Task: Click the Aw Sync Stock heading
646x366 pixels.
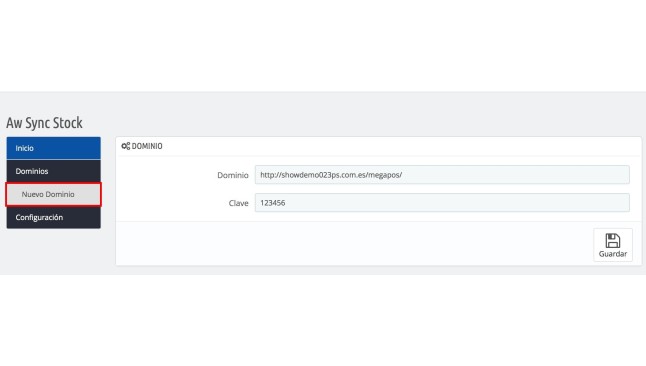Action: click(44, 123)
